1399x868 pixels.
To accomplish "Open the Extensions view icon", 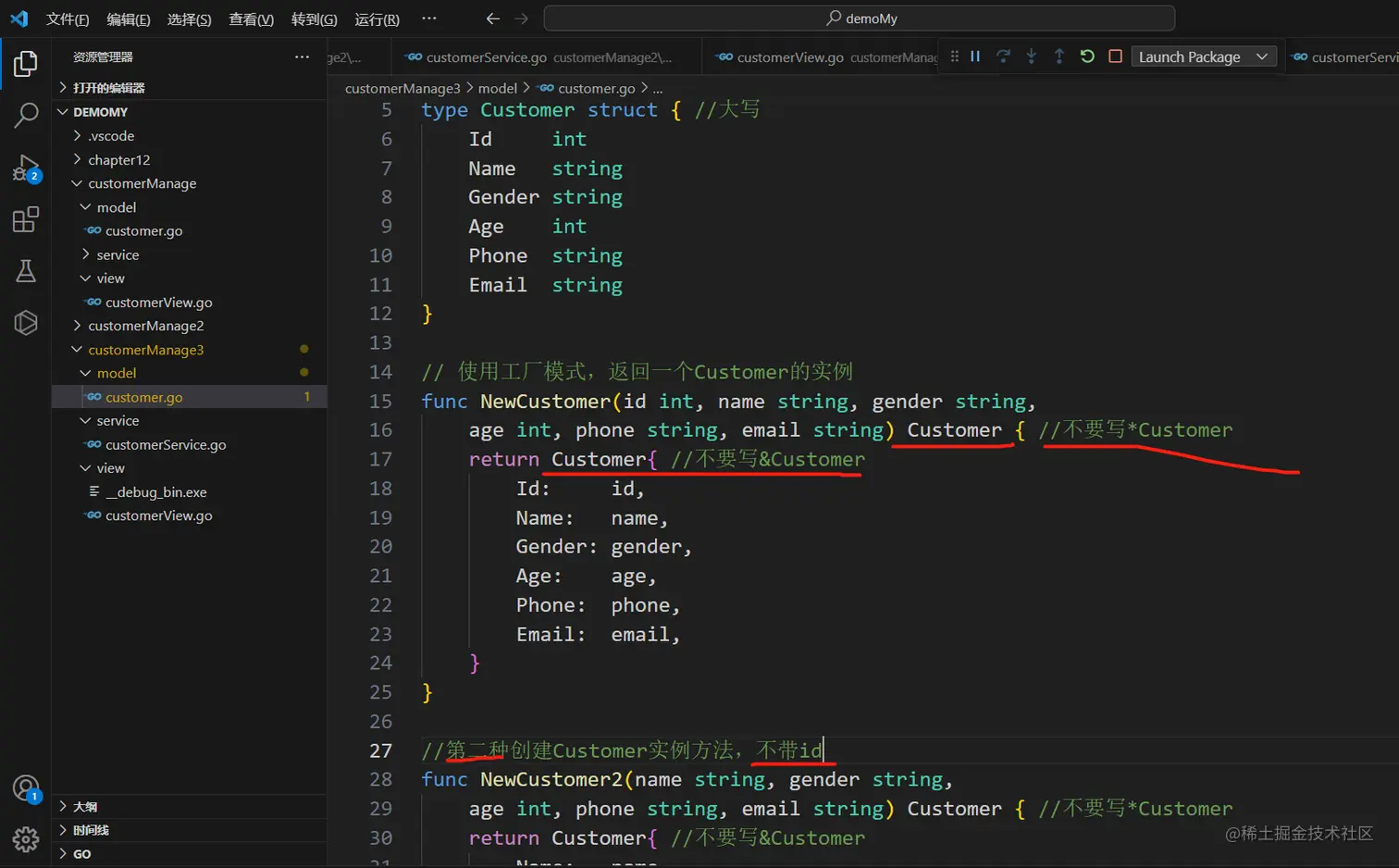I will (26, 219).
